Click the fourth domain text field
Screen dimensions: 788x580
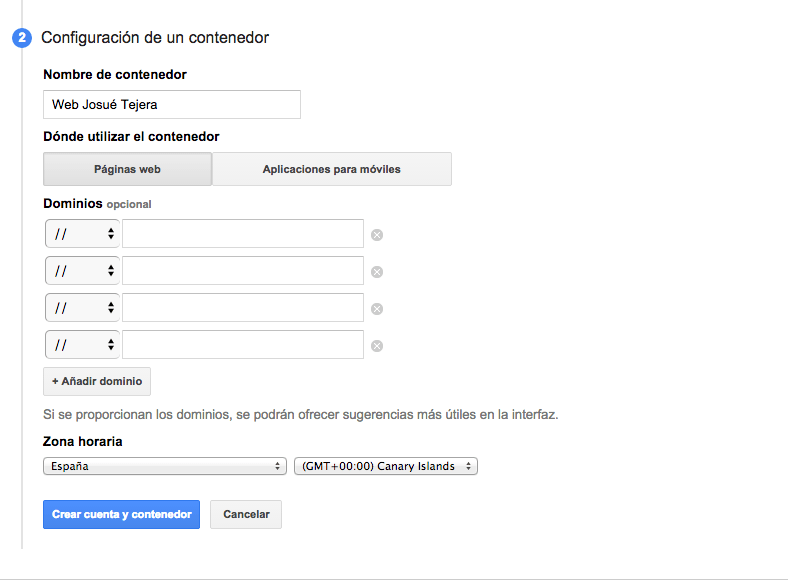(x=242, y=345)
